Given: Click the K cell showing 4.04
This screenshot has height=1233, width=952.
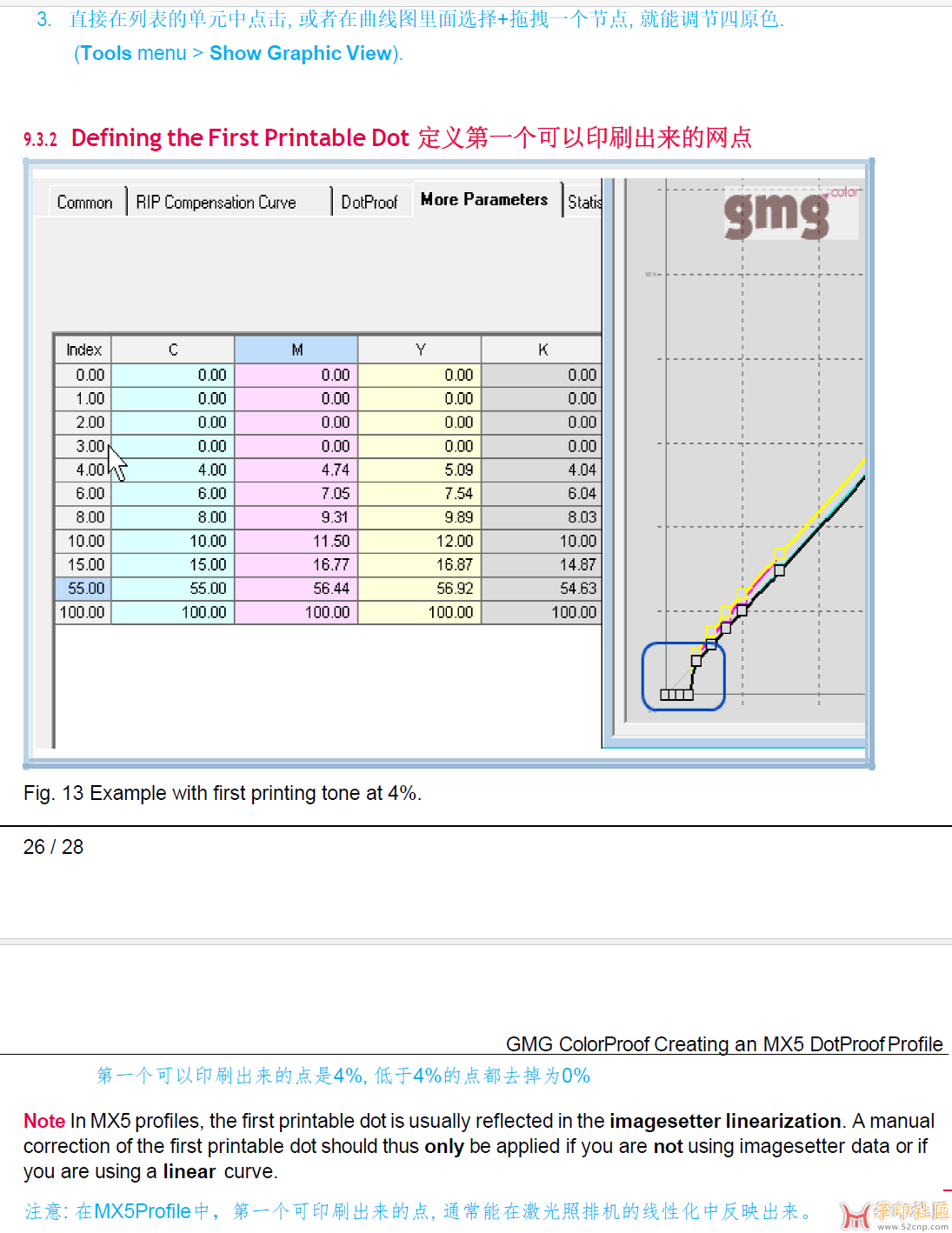Looking at the screenshot, I should click(543, 470).
